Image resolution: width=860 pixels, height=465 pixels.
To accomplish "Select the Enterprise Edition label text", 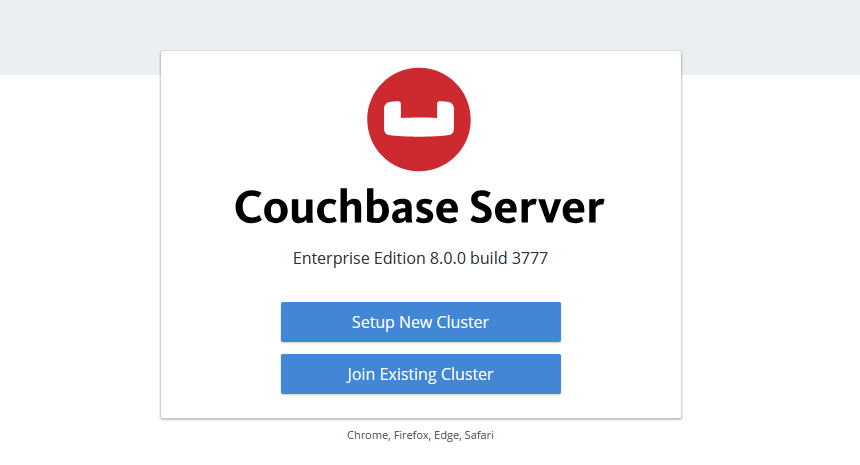I will (359, 258).
